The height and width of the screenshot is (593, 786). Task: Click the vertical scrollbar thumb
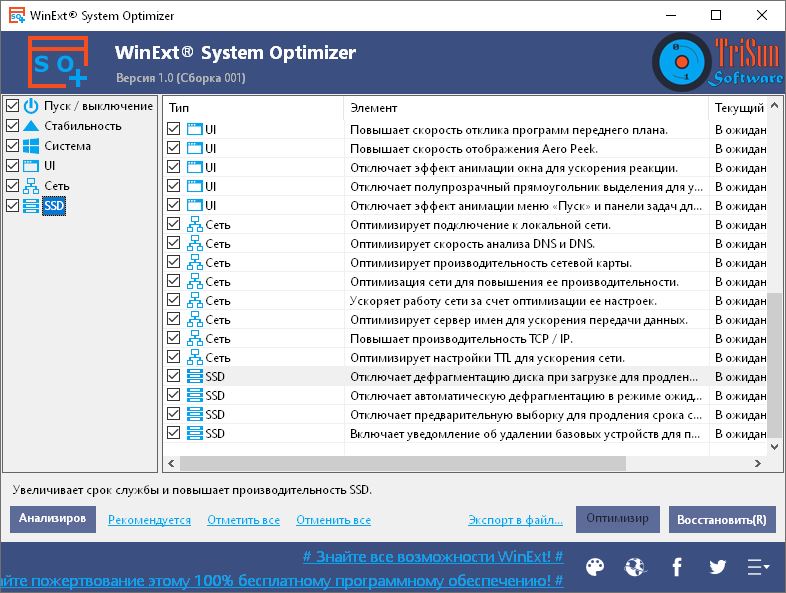click(x=775, y=366)
